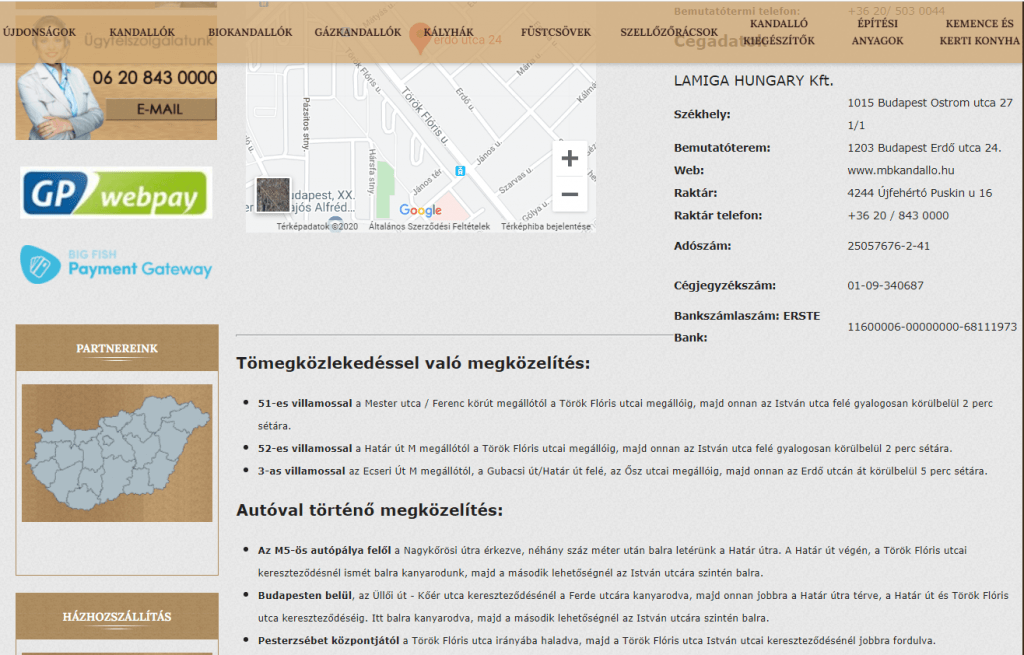Click the HÁZHOZSZÁLLÍTÁS panel header

coord(117,616)
